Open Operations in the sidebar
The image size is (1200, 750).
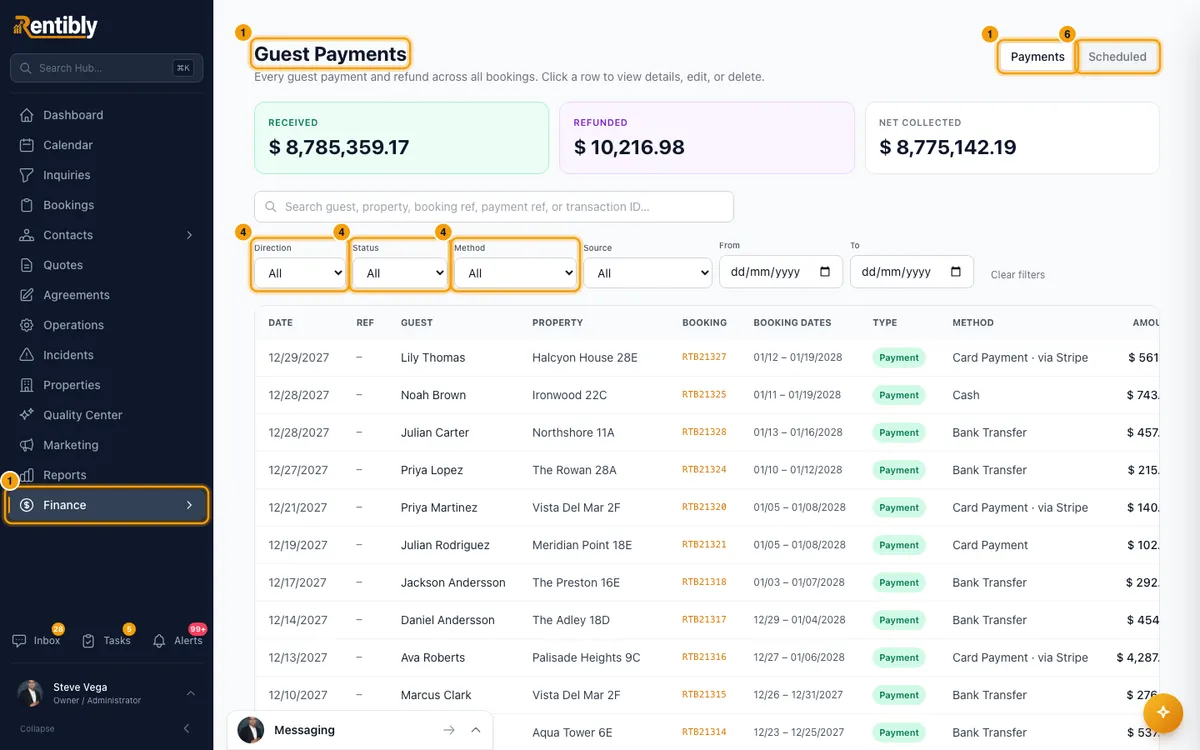tap(106, 325)
